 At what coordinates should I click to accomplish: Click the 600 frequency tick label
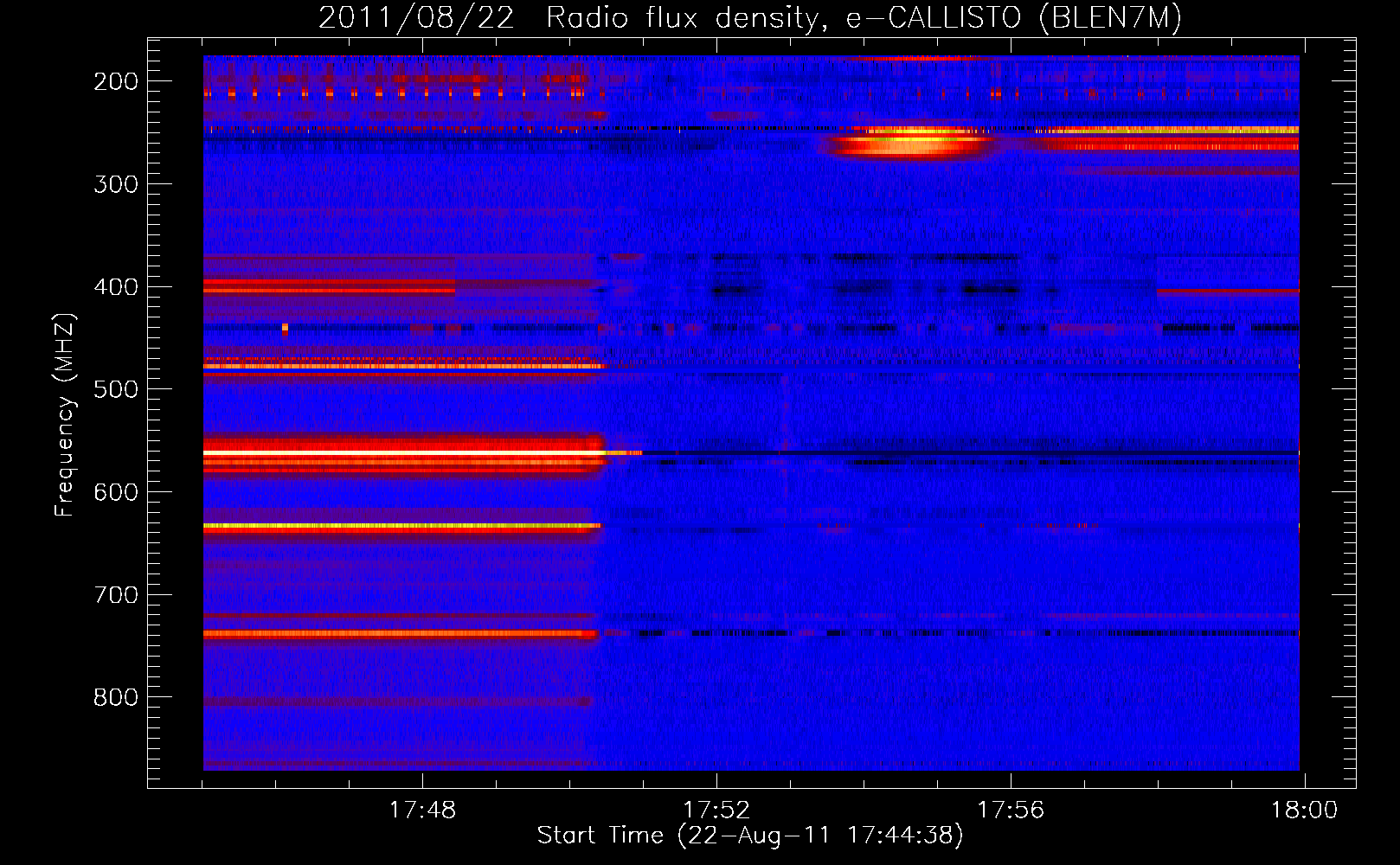(116, 492)
